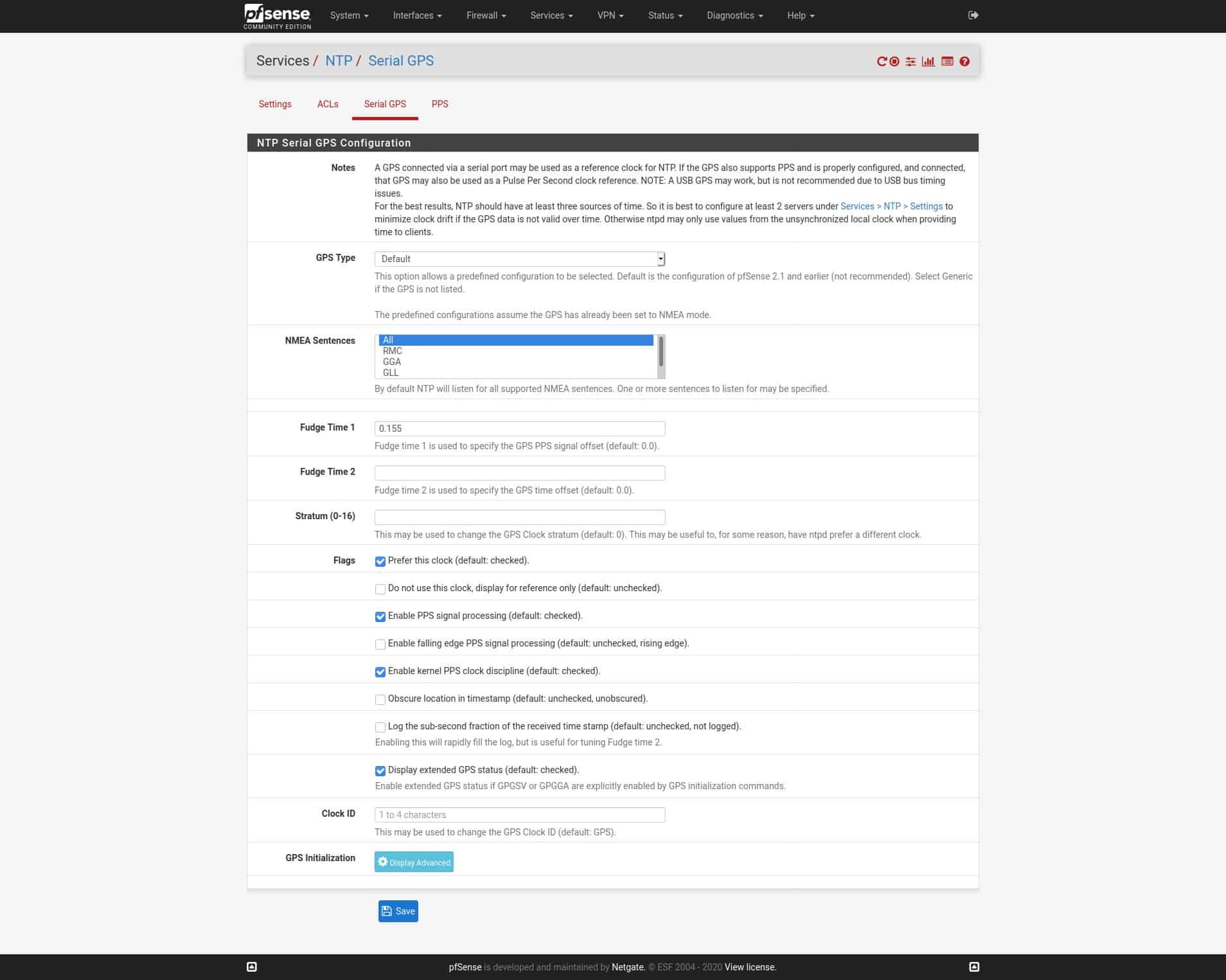Open the VPN menu
Image resolution: width=1226 pixels, height=980 pixels.
pos(610,15)
